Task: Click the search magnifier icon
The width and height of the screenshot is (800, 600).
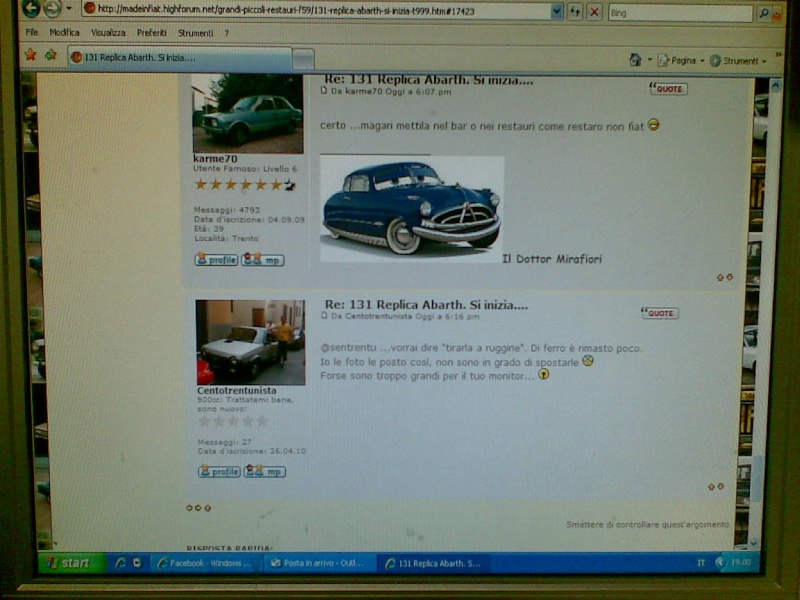Action: click(x=764, y=13)
